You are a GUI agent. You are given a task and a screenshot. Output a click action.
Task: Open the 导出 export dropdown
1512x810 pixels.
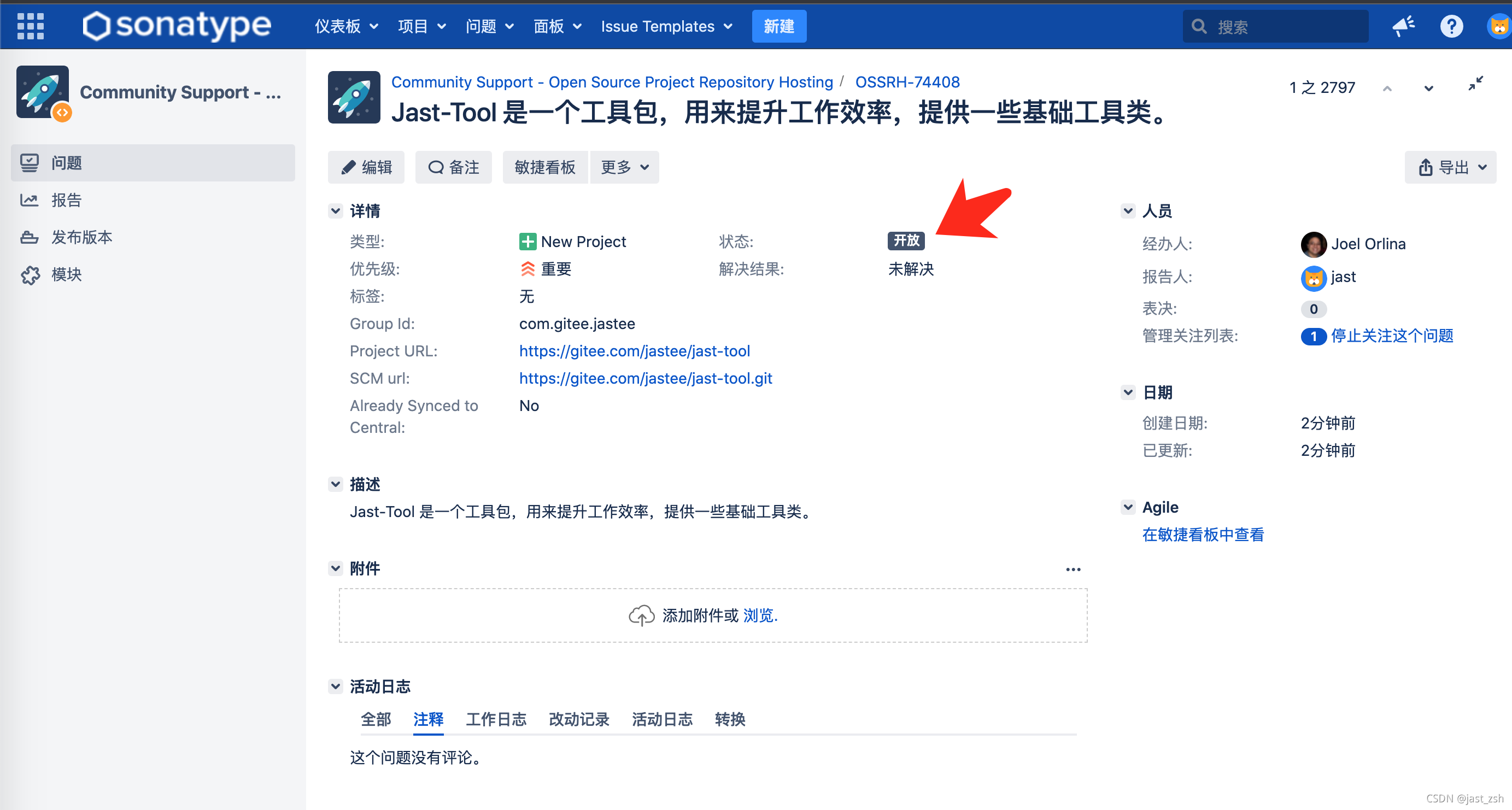click(1451, 167)
